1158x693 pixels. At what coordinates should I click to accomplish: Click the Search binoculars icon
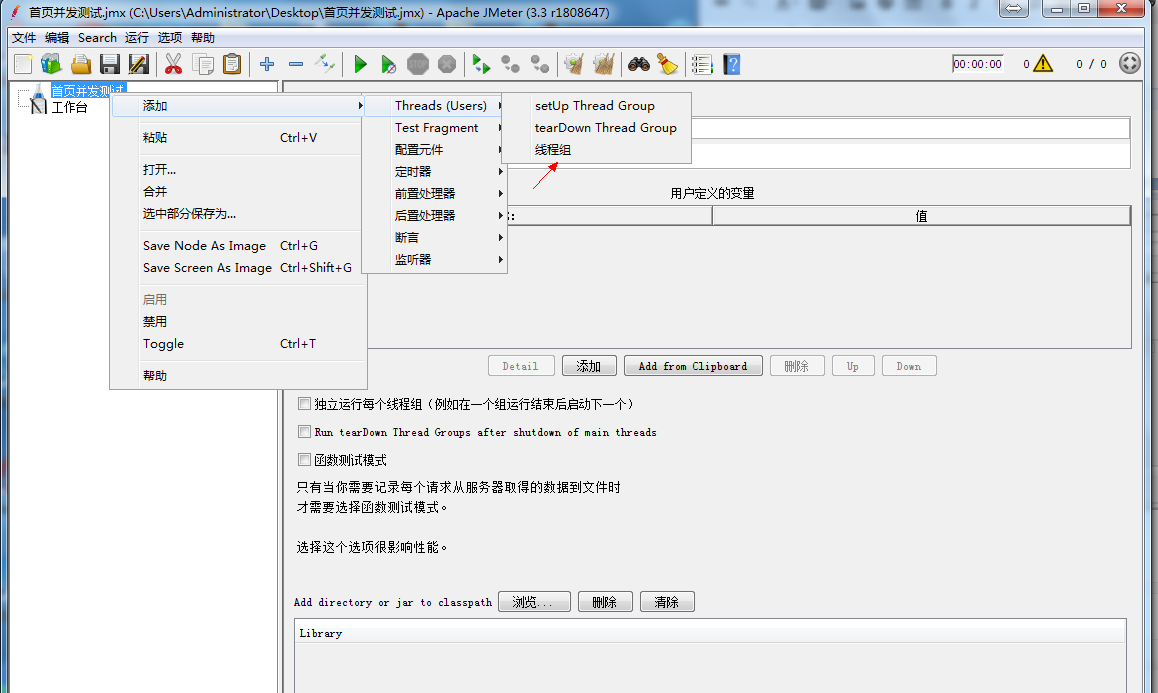click(639, 64)
